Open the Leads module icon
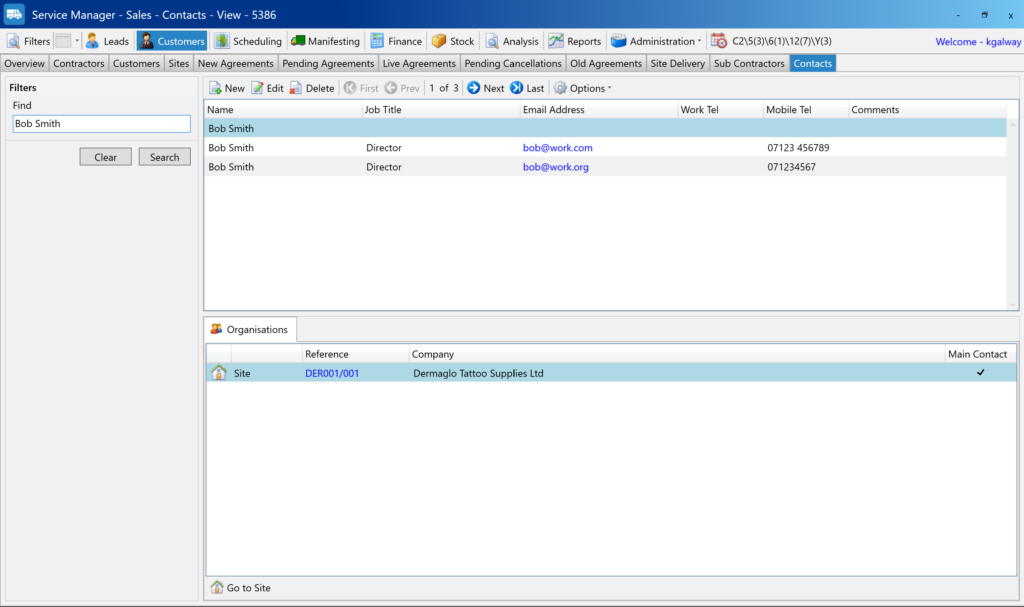Viewport: 1024px width, 607px height. point(92,41)
